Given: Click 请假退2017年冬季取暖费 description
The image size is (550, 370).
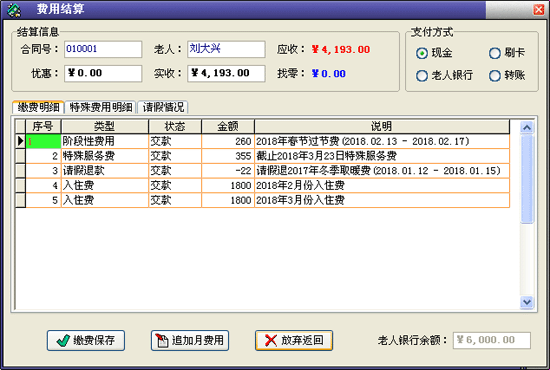Looking at the screenshot, I should click(x=382, y=171).
